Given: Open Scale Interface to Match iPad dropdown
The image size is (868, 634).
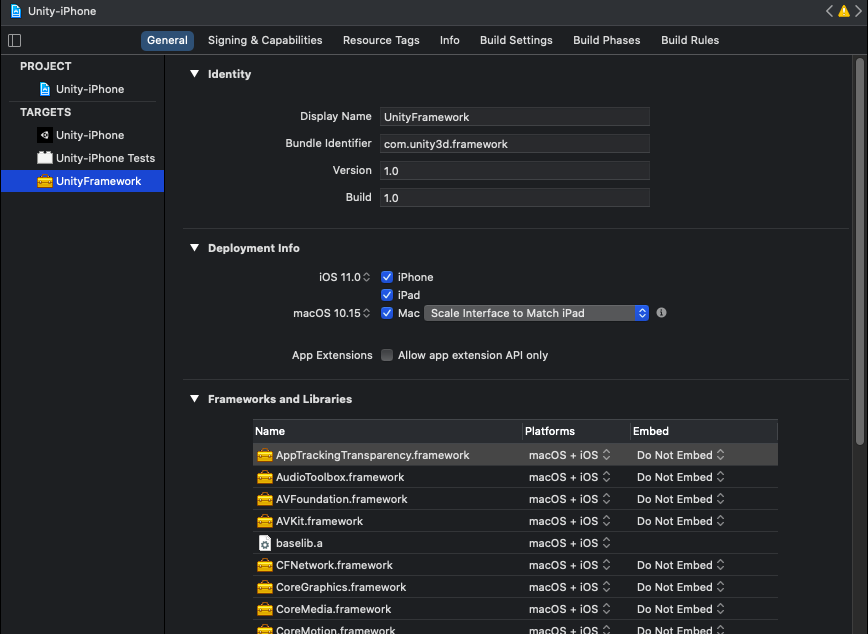Looking at the screenshot, I should pyautogui.click(x=536, y=313).
